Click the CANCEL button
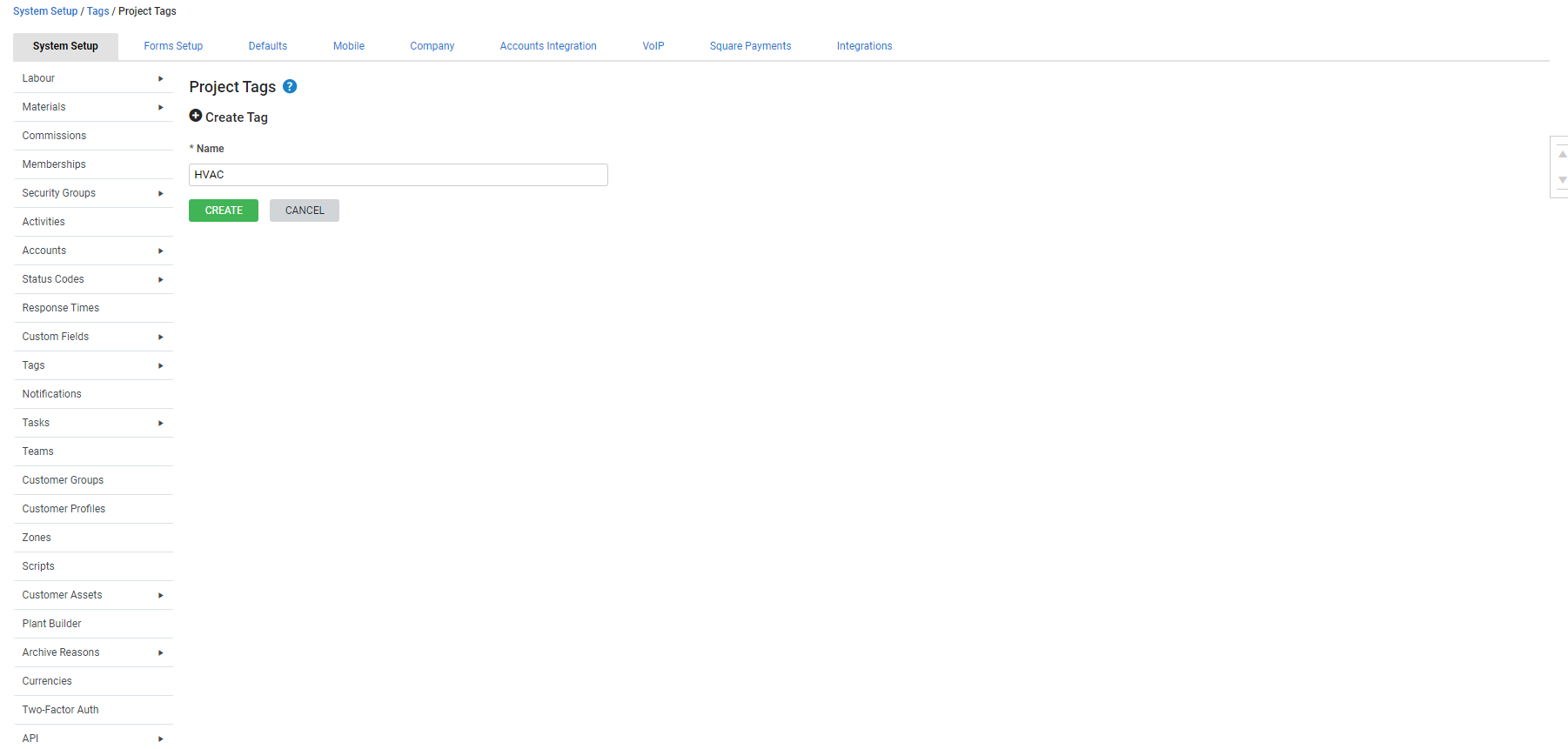Screen dimensions: 1568x749 tap(305, 211)
